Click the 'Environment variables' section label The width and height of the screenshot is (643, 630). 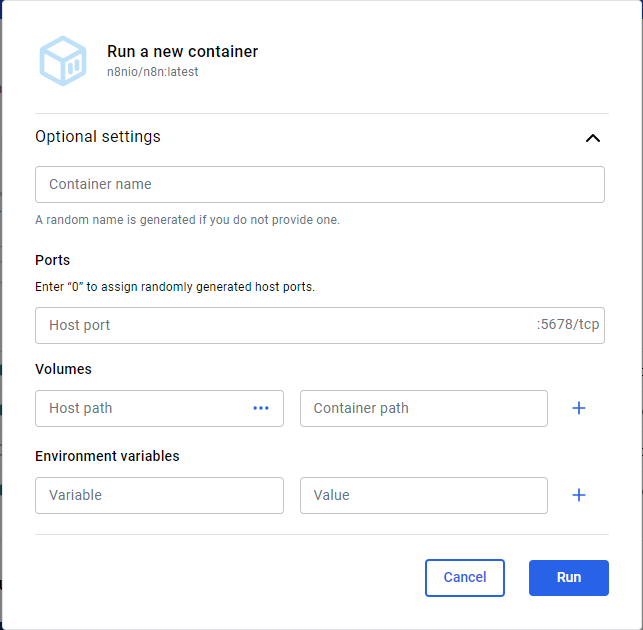pyautogui.click(x=107, y=456)
